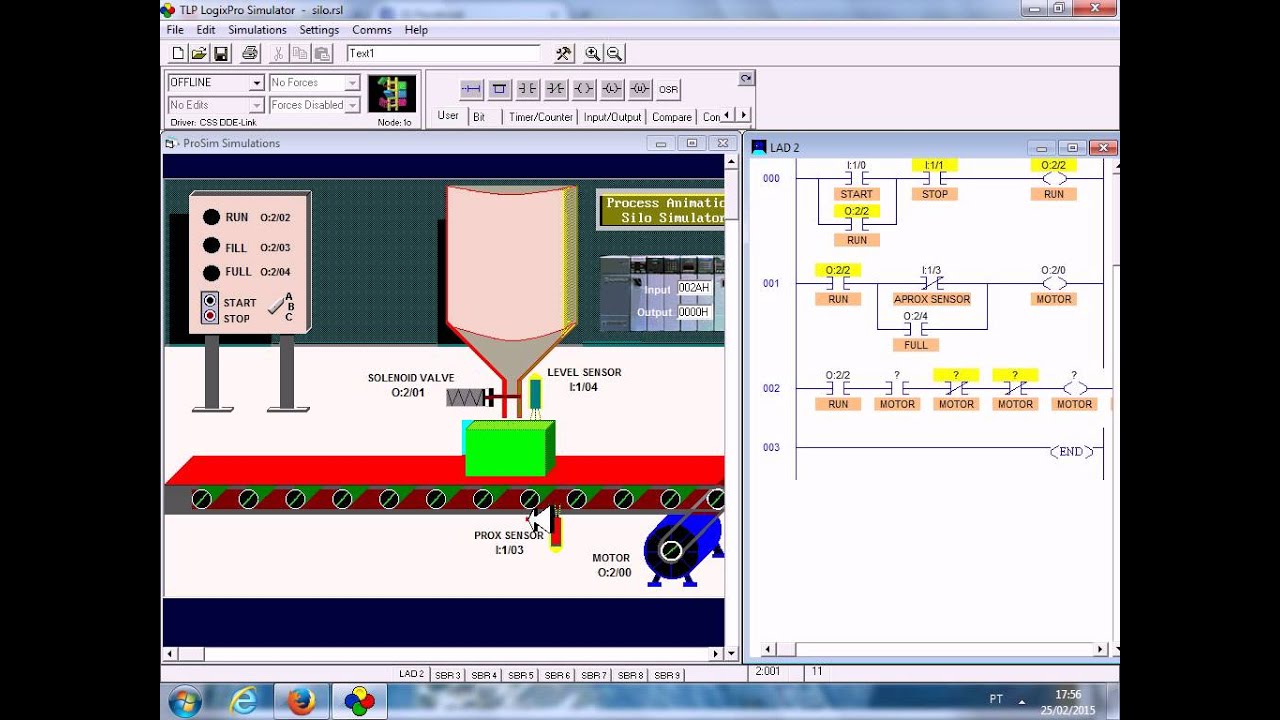Select the FULL contact on rung 001 branch
The height and width of the screenshot is (720, 1280).
point(915,330)
